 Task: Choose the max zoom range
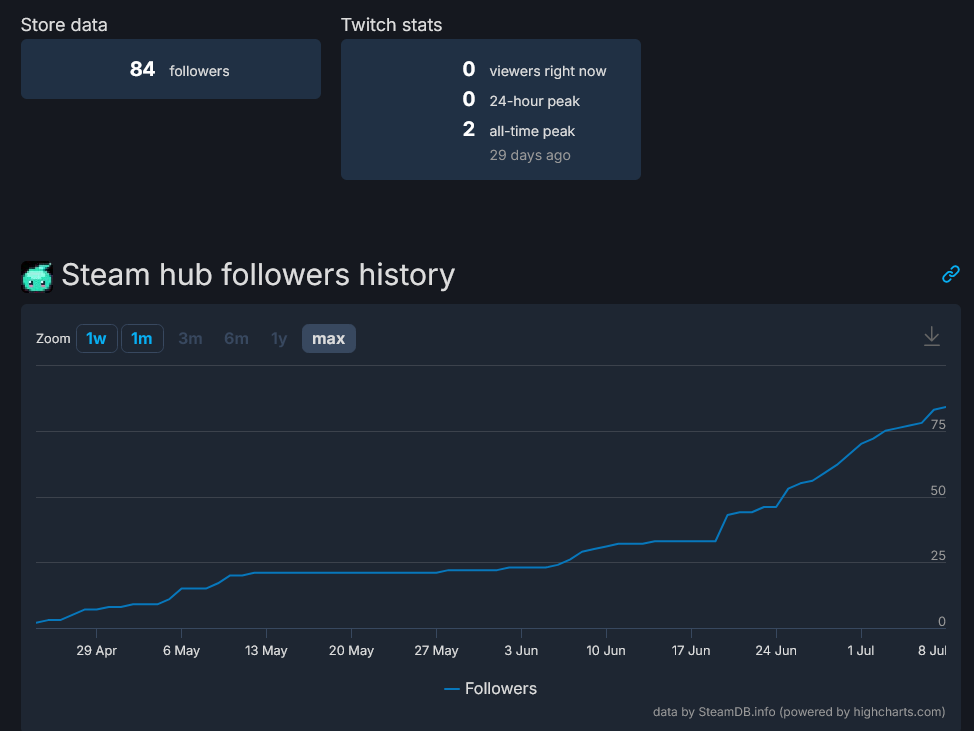329,338
